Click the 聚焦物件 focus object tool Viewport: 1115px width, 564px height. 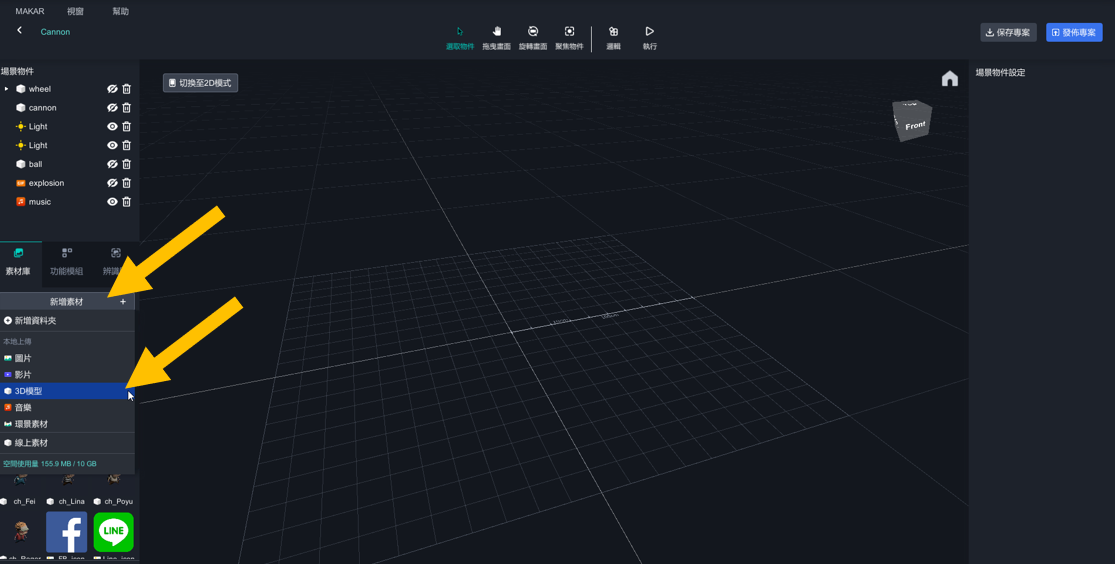click(x=569, y=37)
